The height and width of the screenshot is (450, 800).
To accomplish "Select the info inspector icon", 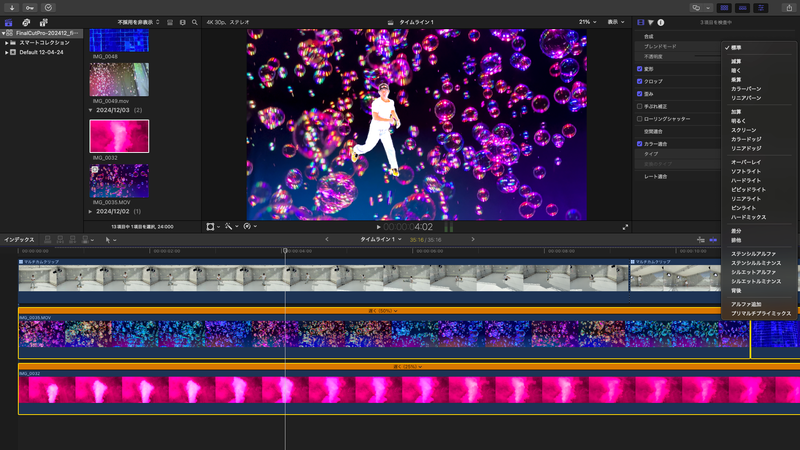I will pos(661,22).
